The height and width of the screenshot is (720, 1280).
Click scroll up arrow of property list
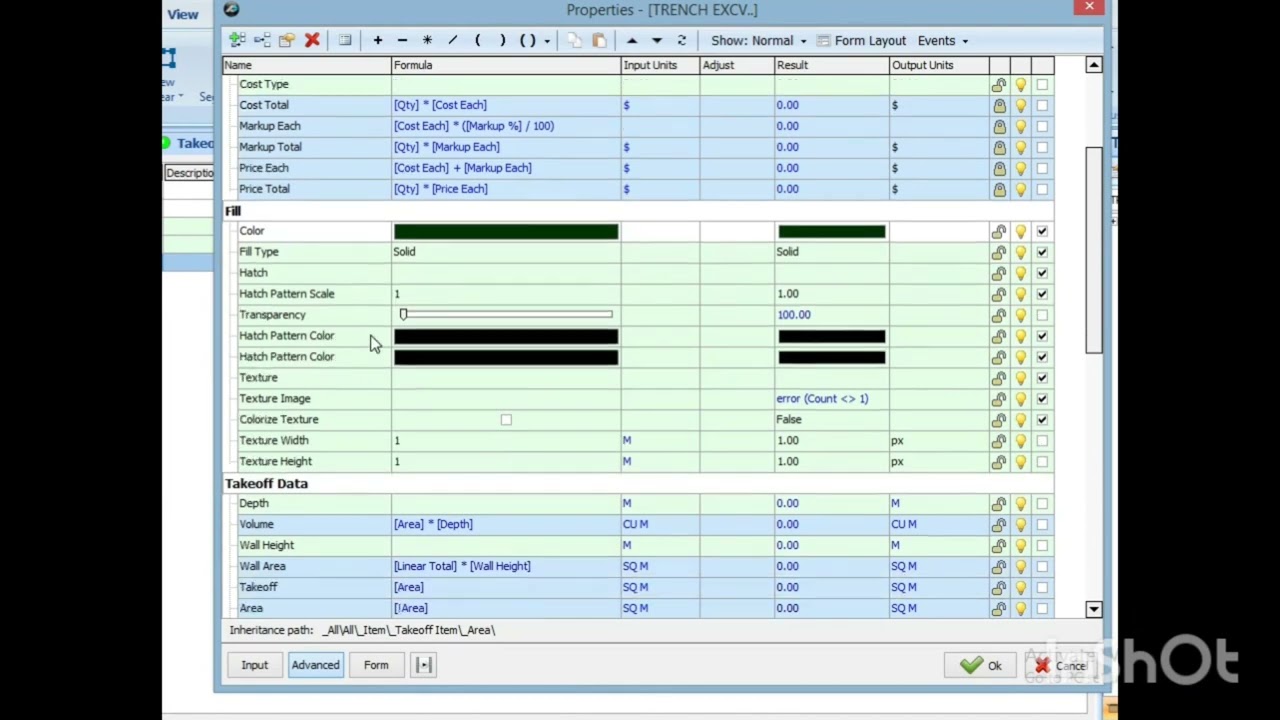click(x=1093, y=65)
